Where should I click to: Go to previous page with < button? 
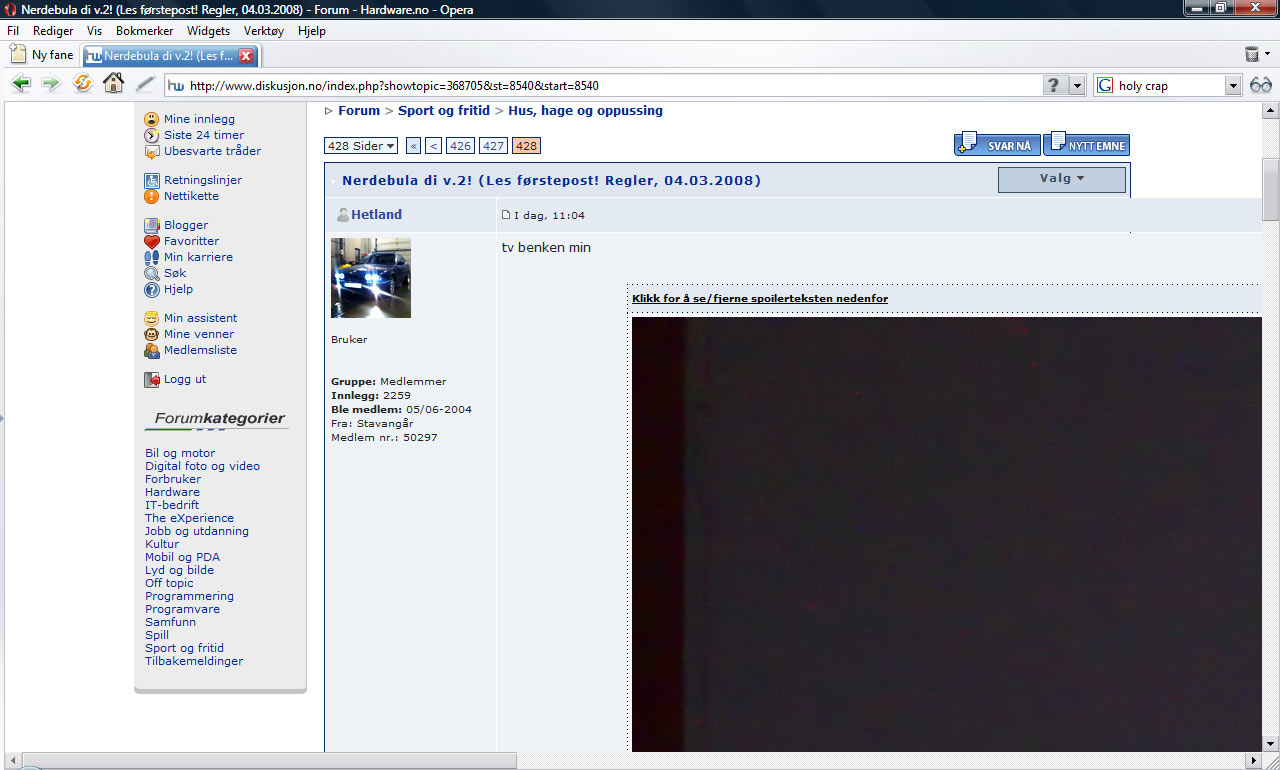click(433, 146)
